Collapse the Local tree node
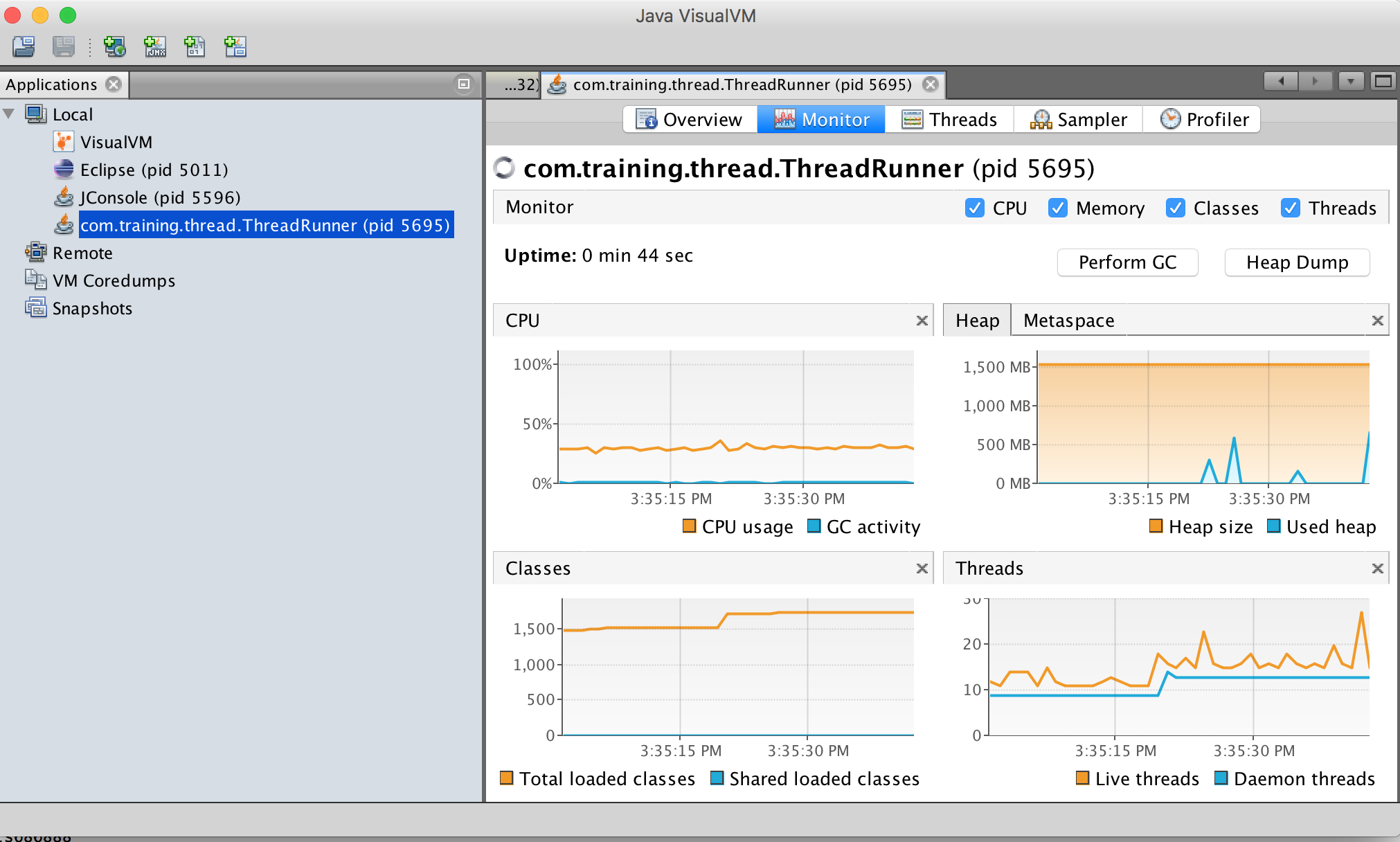Viewport: 1400px width, 842px height. coord(10,114)
